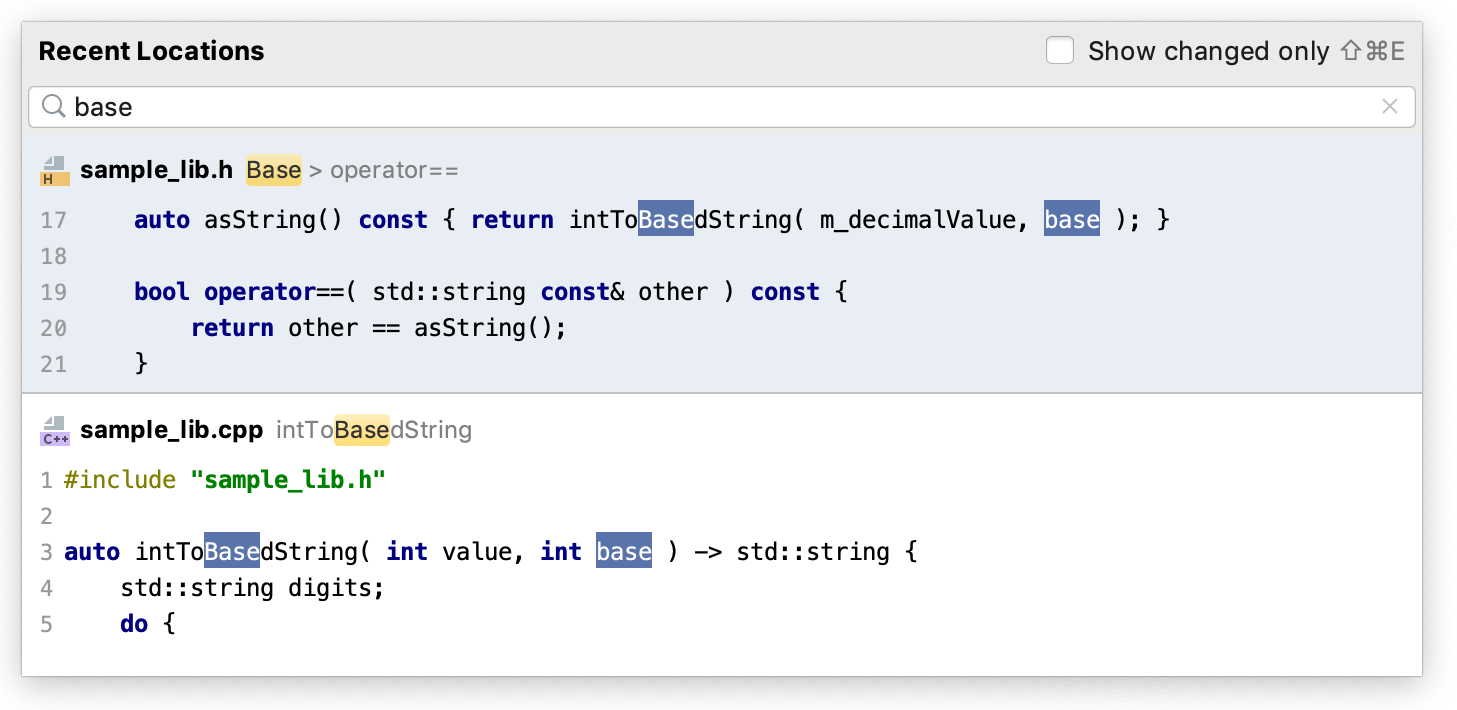Clear the search field with X
The width and height of the screenshot is (1457, 710).
pyautogui.click(x=1389, y=107)
